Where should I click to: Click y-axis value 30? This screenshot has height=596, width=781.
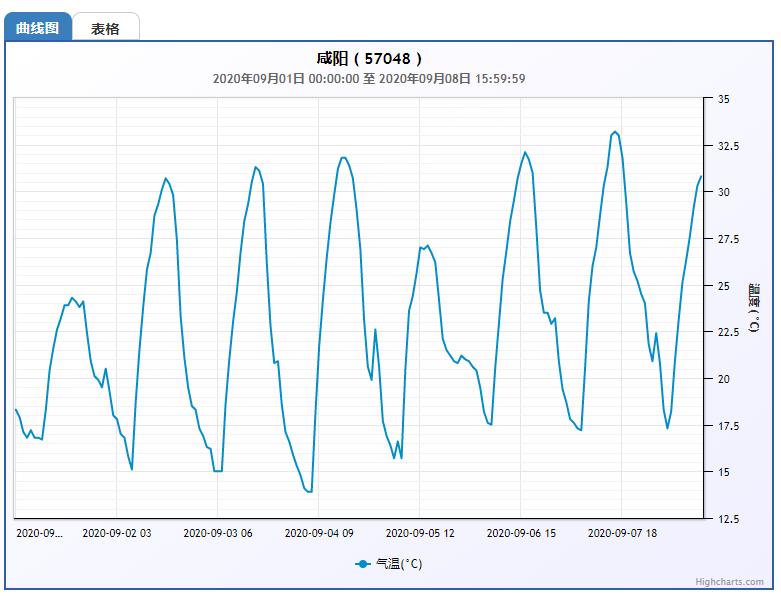click(724, 192)
